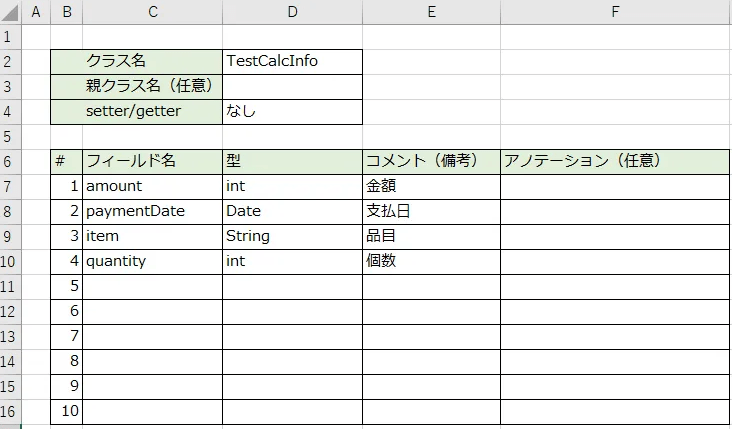Select row 16 header
This screenshot has width=732, height=429.
pos(10,412)
